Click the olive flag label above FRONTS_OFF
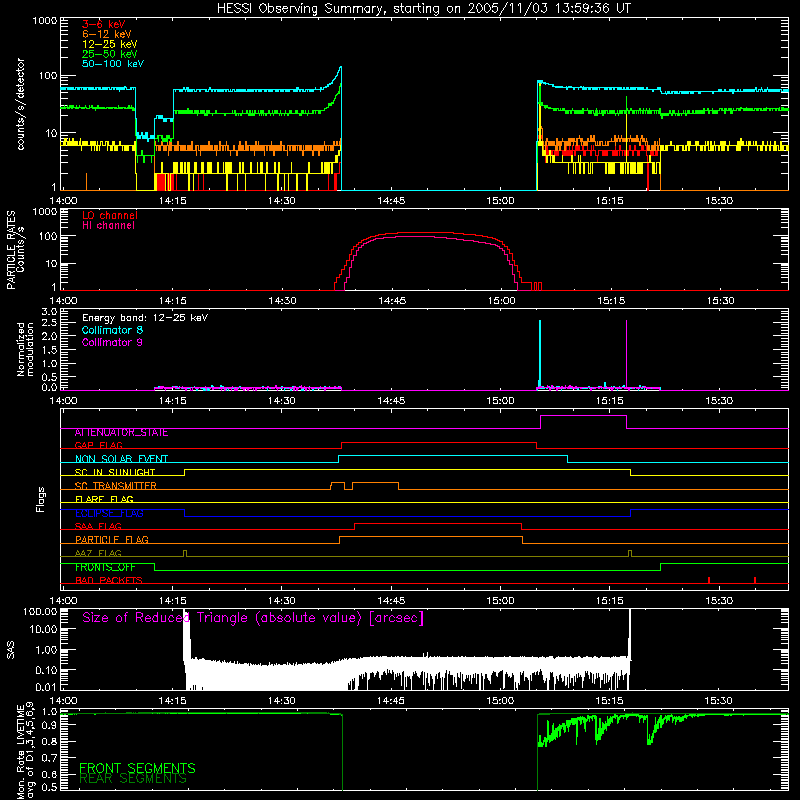Image resolution: width=800 pixels, height=800 pixels. pos(98,553)
